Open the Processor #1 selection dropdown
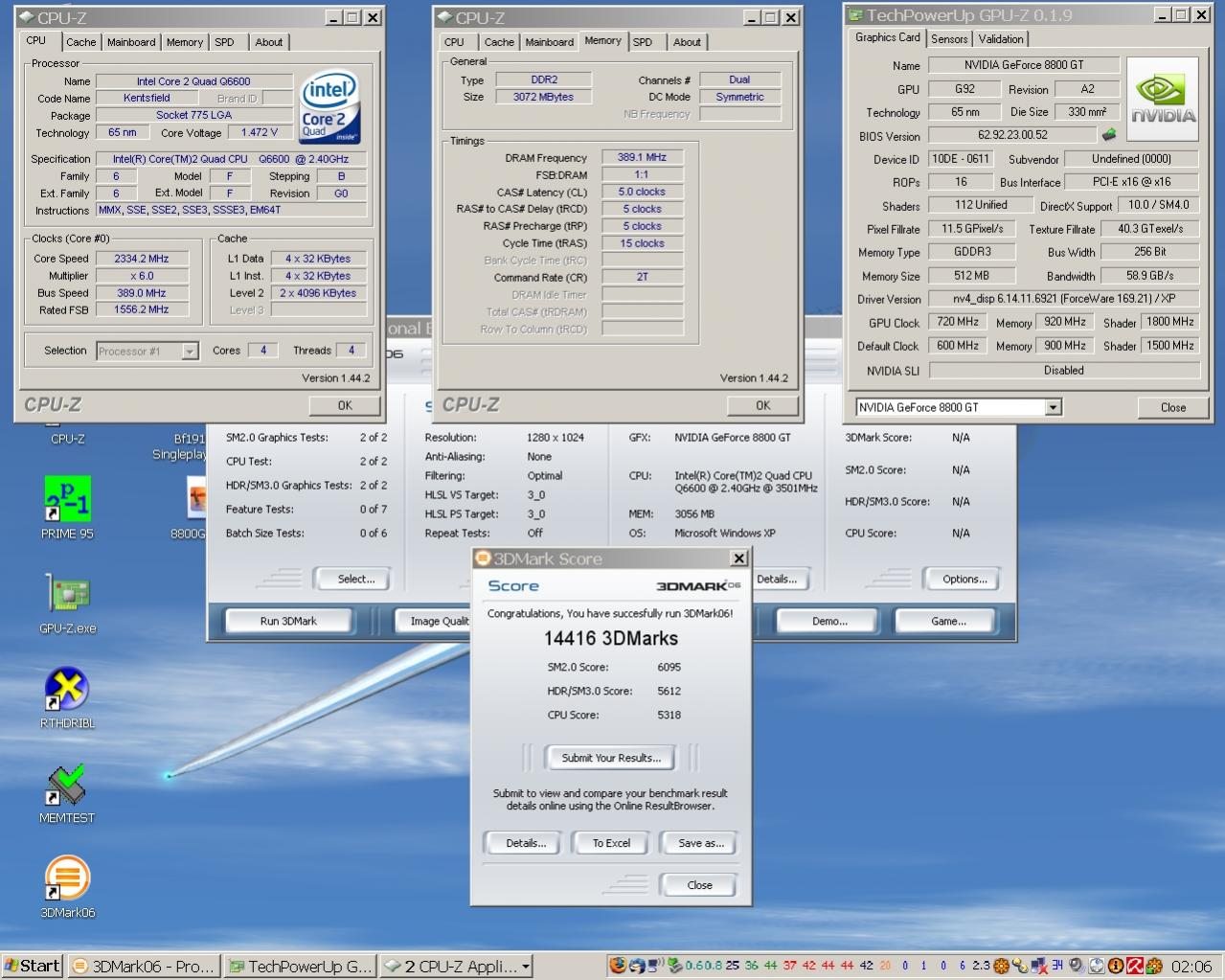The width and height of the screenshot is (1225, 980). click(190, 352)
